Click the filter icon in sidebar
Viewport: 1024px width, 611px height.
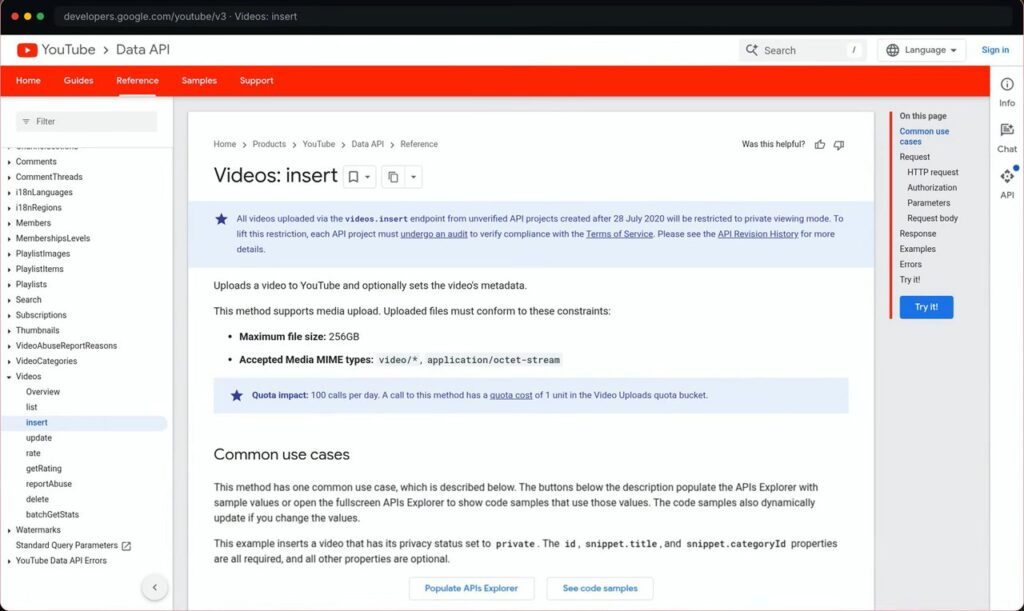(x=26, y=121)
